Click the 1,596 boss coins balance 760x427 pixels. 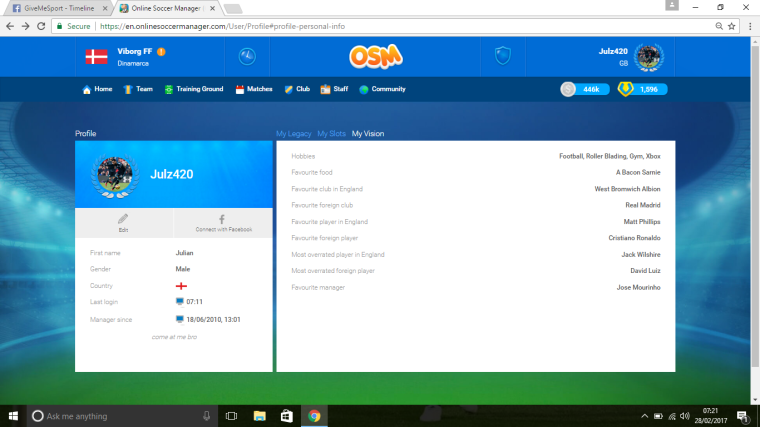[x=649, y=89]
